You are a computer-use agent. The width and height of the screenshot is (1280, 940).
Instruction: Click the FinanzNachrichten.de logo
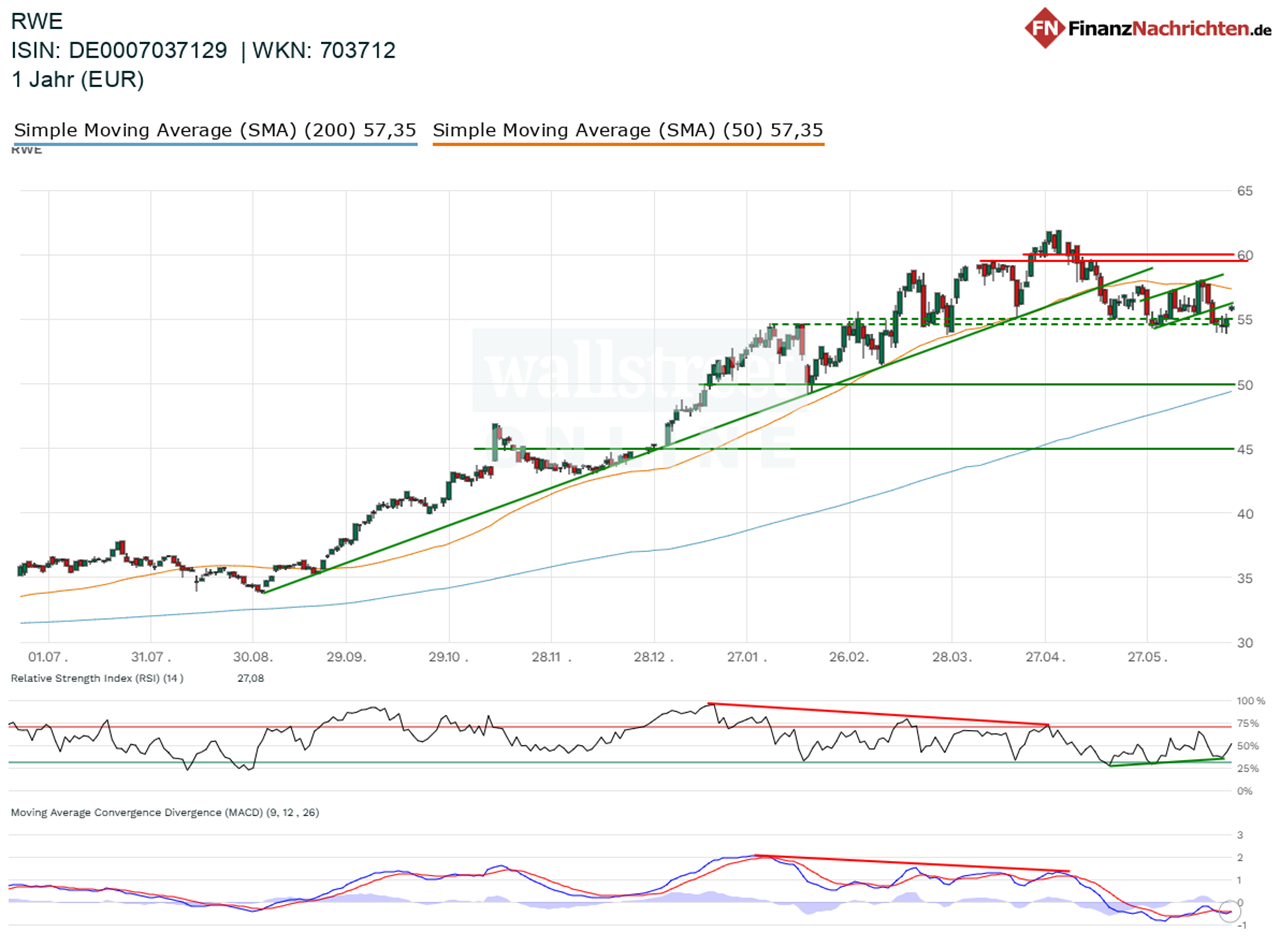(1148, 27)
